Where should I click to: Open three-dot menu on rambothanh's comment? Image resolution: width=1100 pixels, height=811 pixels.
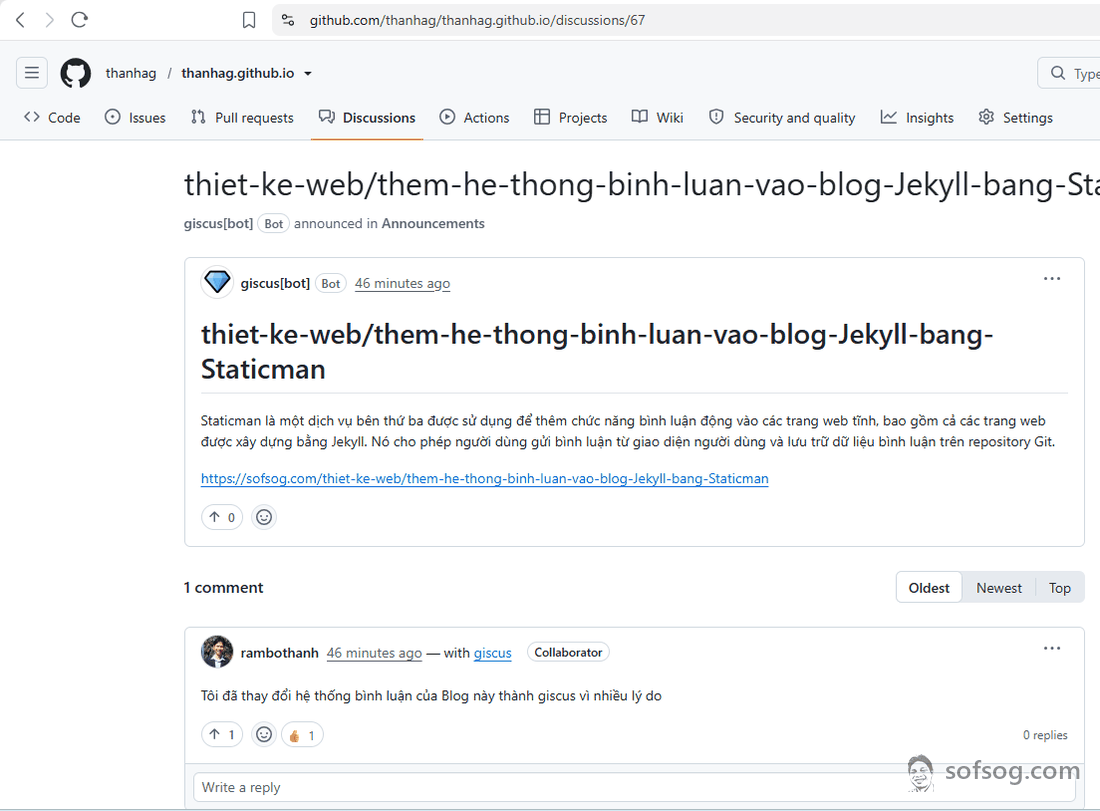click(x=1052, y=648)
